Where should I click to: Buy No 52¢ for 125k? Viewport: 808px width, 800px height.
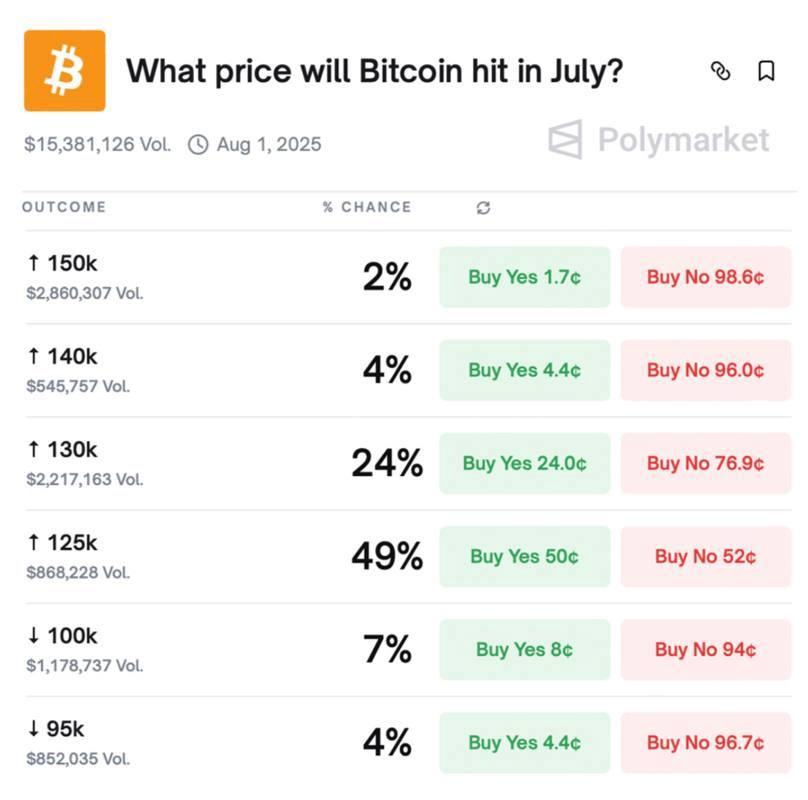coord(705,557)
